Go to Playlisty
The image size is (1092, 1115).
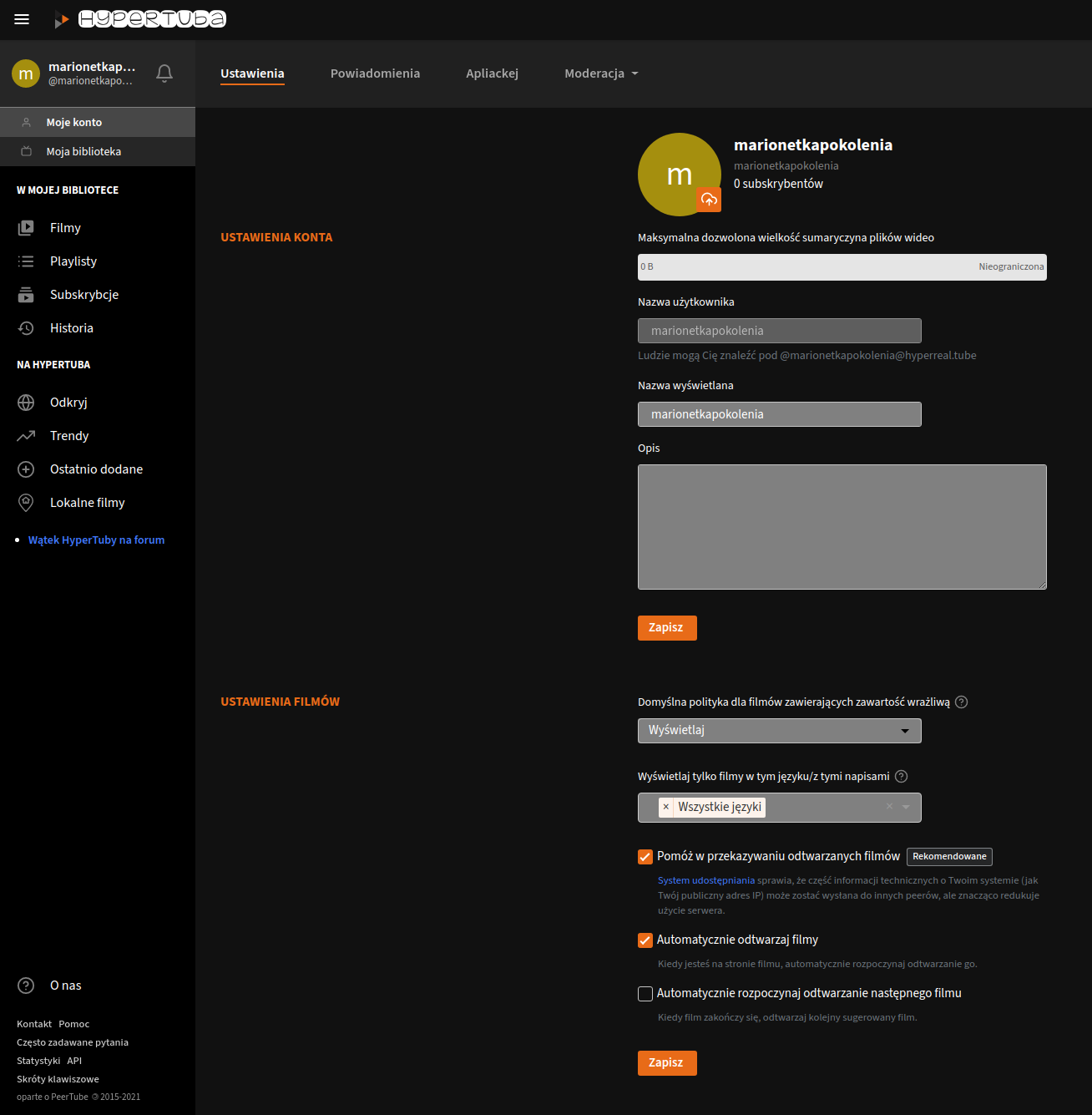click(x=73, y=261)
